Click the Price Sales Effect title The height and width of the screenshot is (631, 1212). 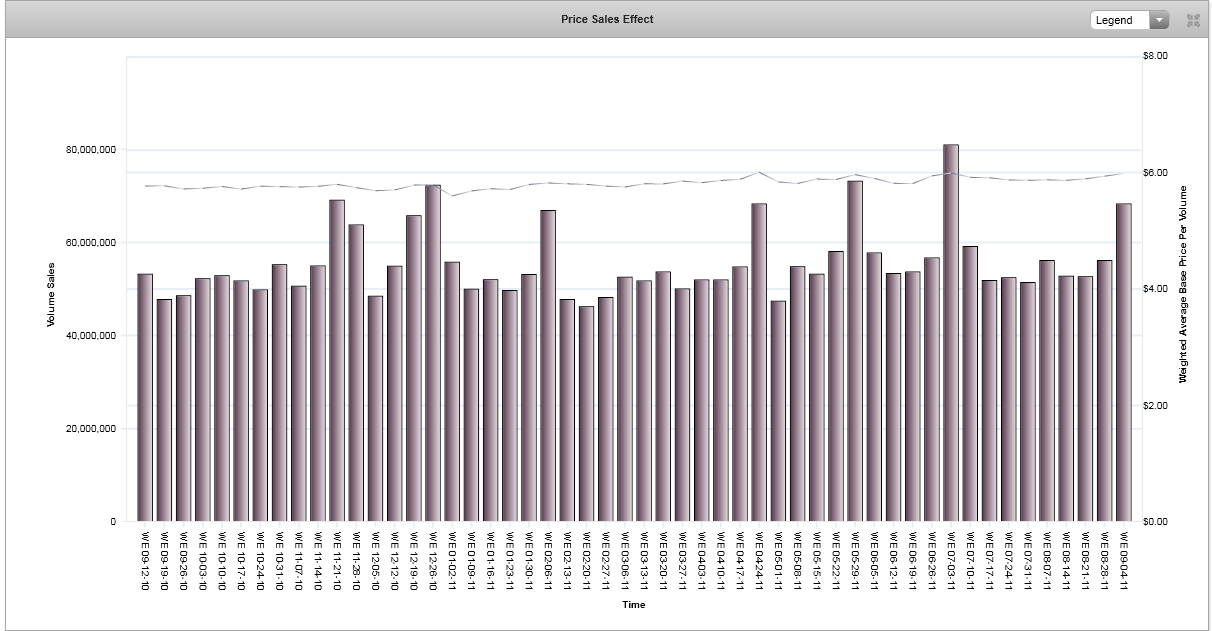point(607,19)
